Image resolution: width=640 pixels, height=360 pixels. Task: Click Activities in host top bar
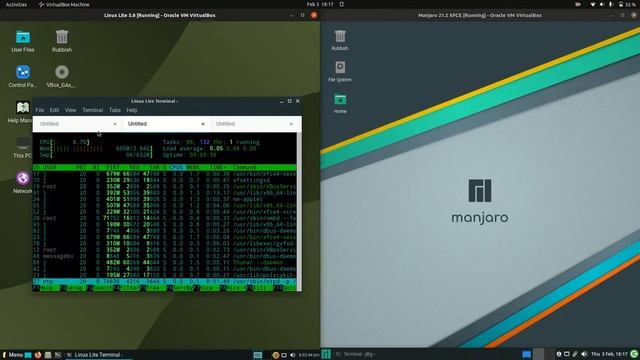point(16,4)
